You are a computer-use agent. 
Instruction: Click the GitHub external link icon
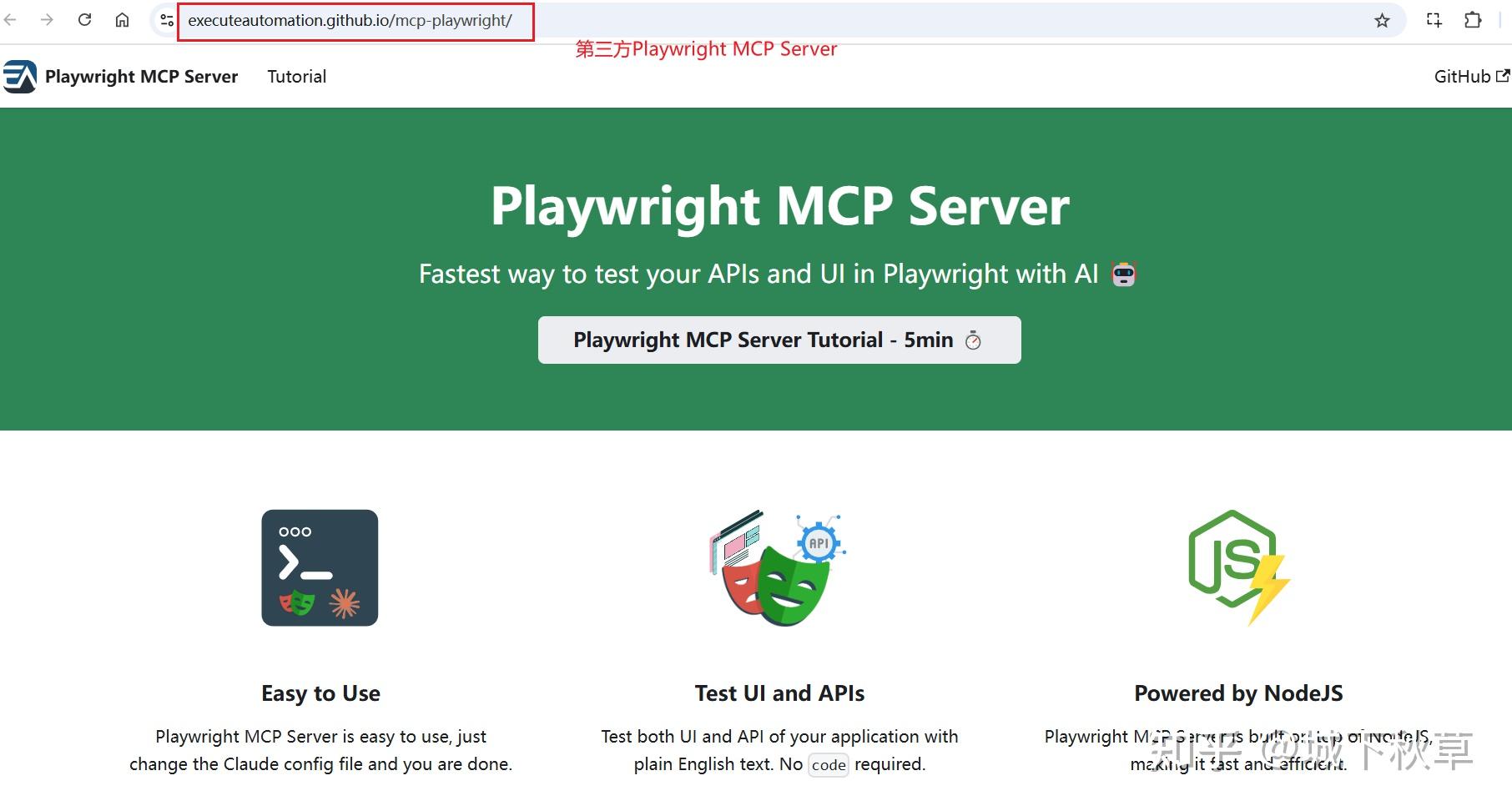pos(1501,74)
